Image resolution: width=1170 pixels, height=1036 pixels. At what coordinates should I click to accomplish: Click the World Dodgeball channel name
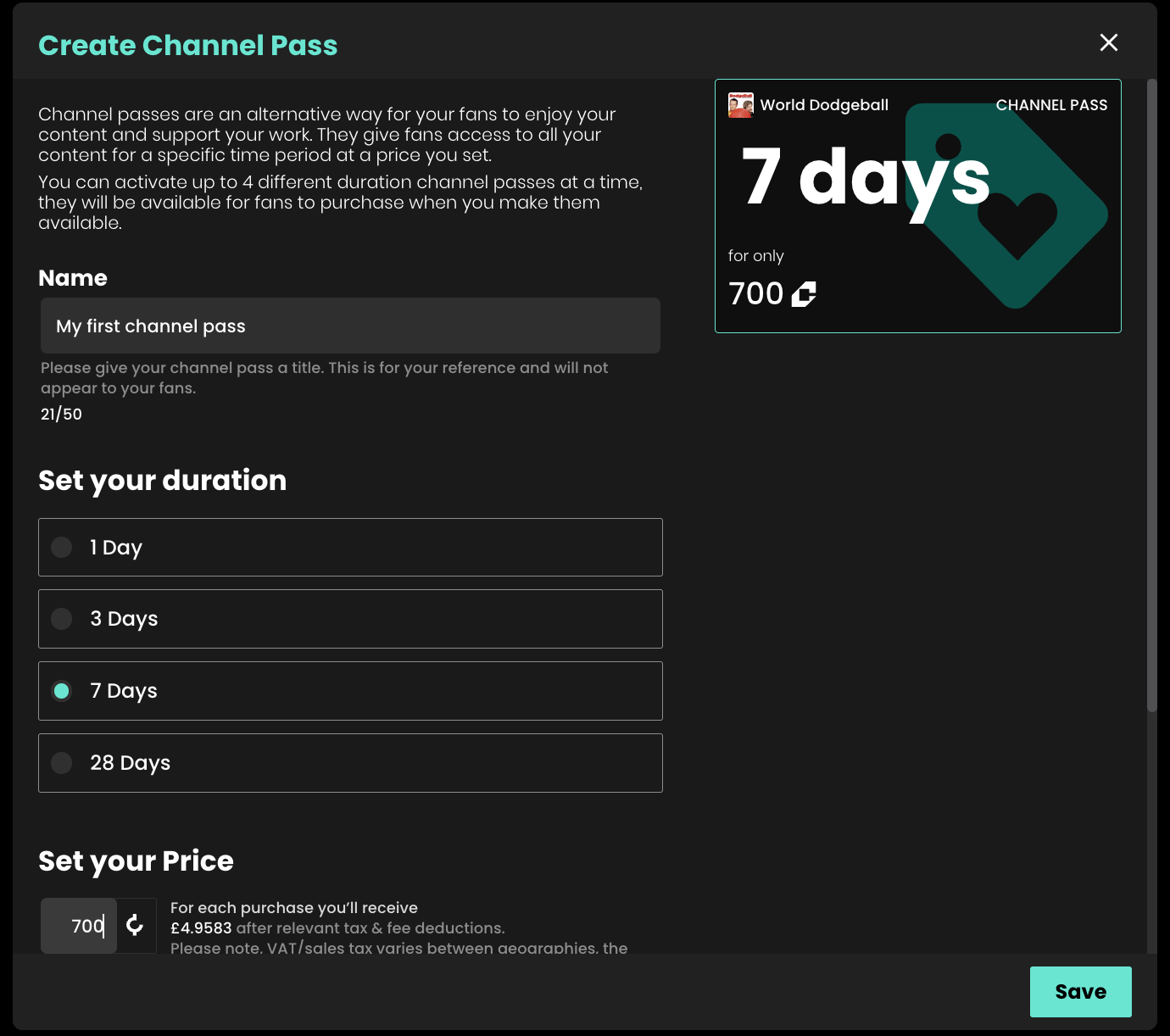pyautogui.click(x=824, y=105)
